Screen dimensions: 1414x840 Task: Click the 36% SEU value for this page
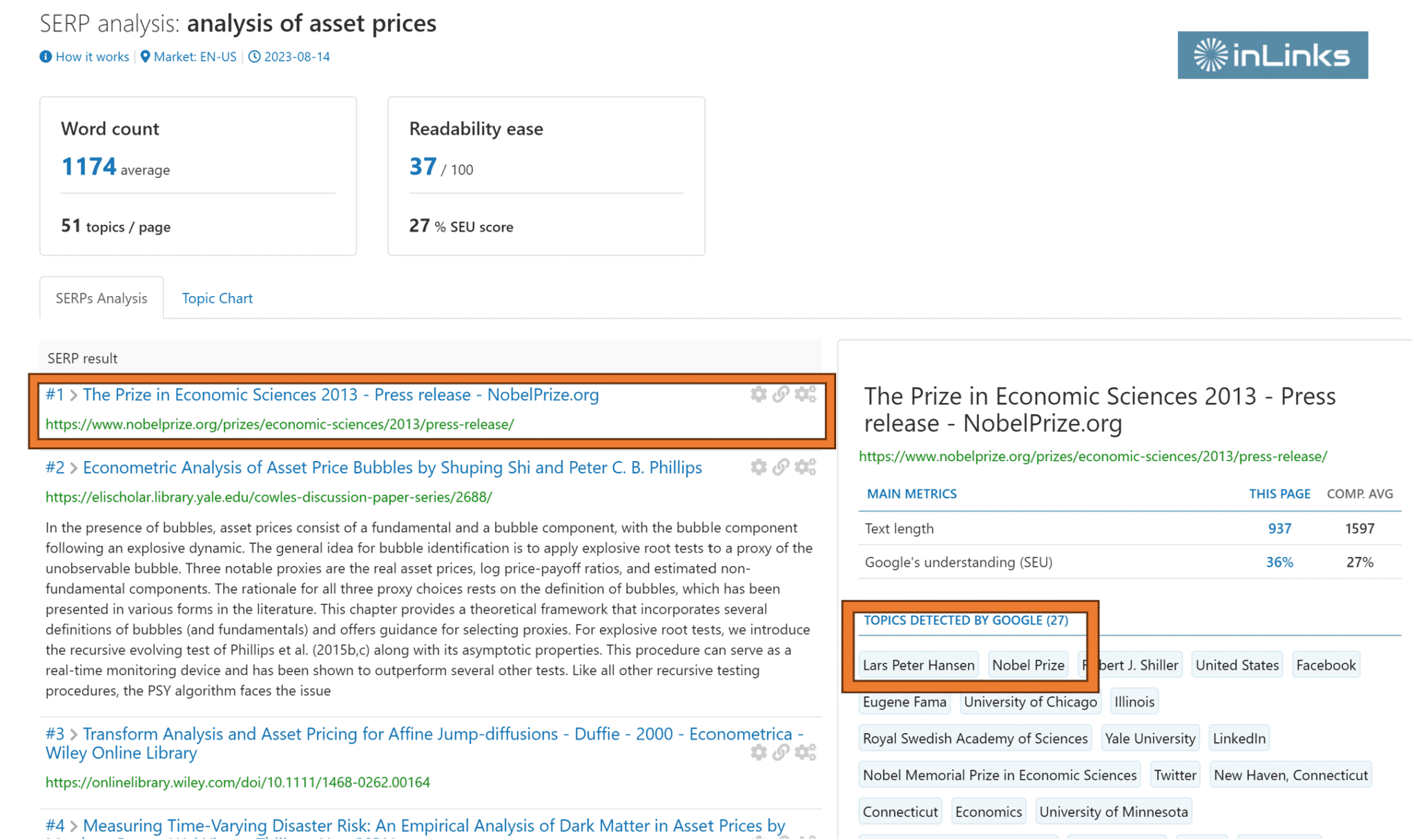(1279, 562)
